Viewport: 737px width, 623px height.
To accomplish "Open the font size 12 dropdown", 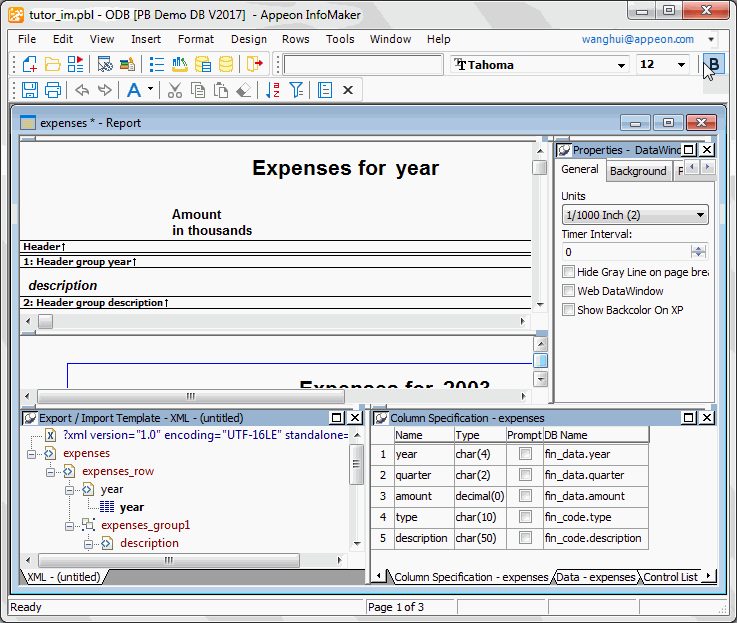I will 681,65.
